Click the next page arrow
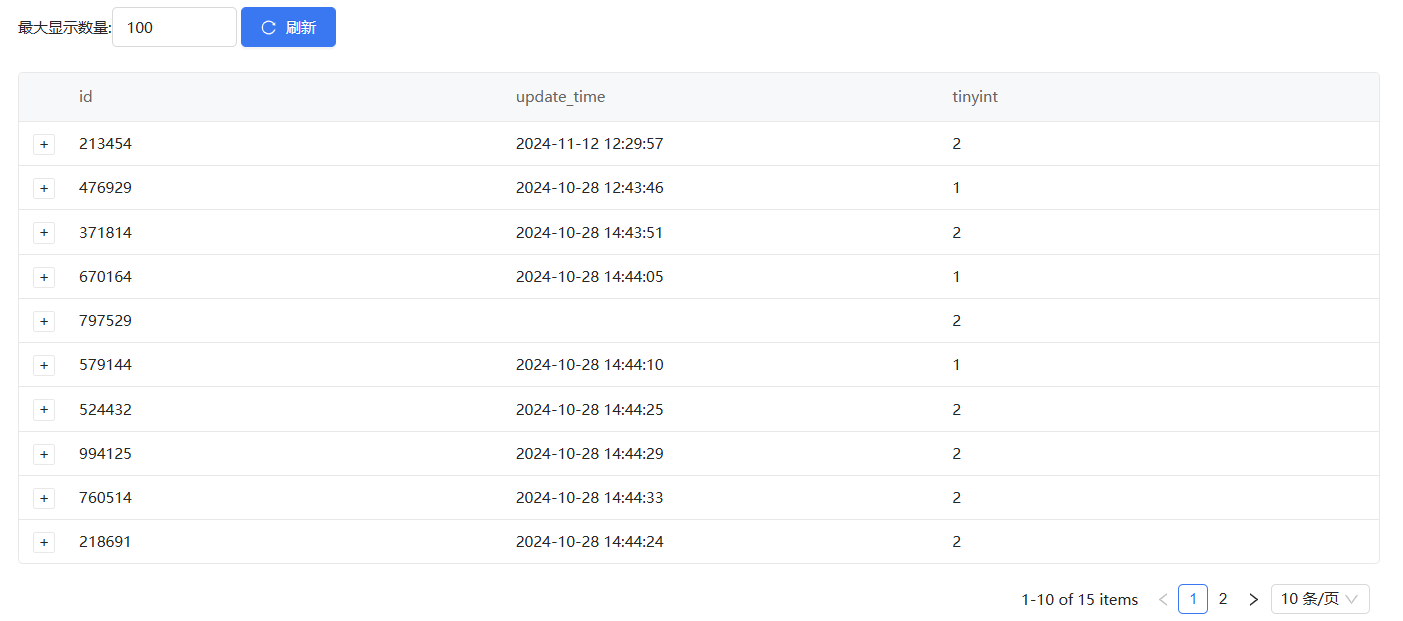The image size is (1403, 621). [1253, 599]
